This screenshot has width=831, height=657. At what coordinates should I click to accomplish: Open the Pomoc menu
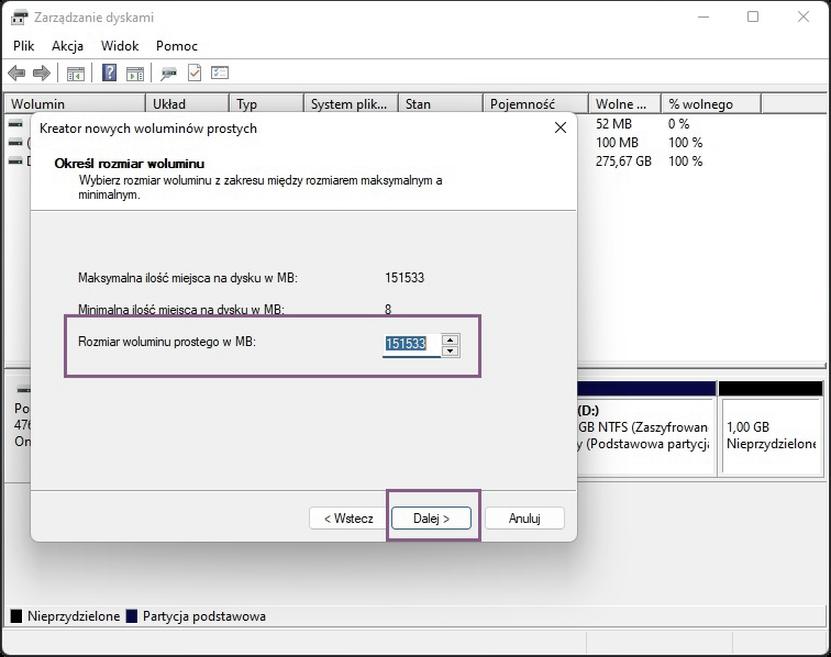click(176, 46)
